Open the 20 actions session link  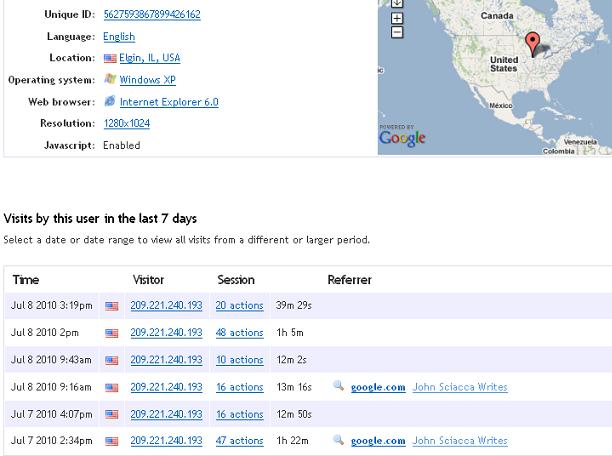[240, 305]
